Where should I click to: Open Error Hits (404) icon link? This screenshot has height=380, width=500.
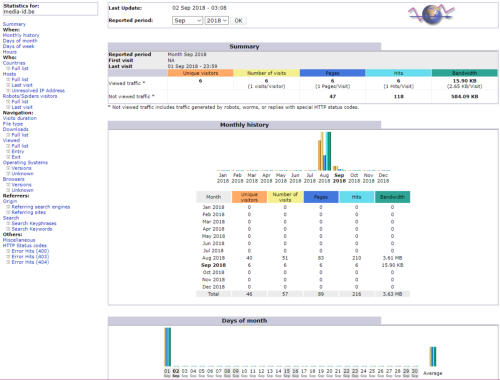[x=8, y=262]
